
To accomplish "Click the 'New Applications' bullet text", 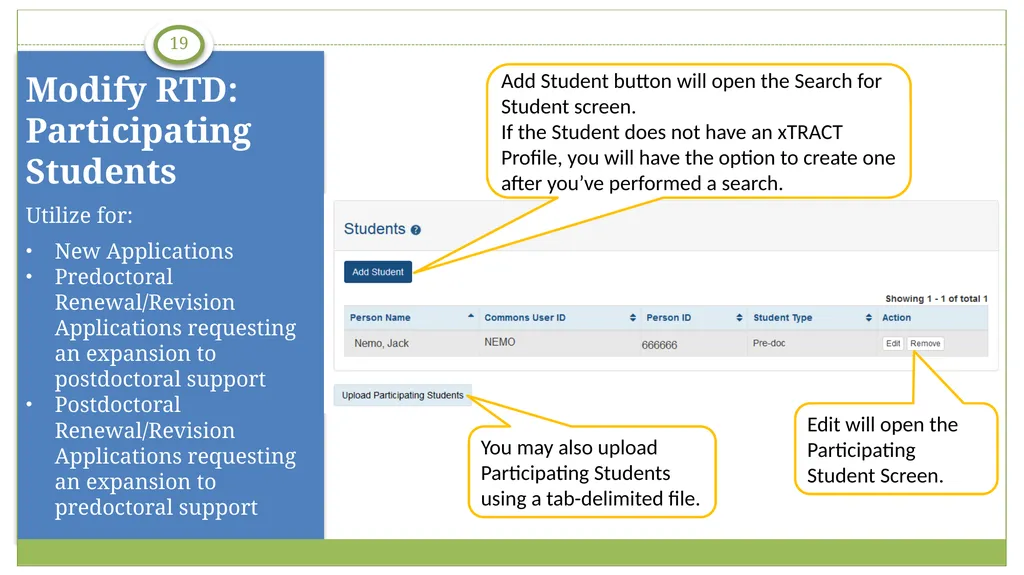I will point(144,251).
